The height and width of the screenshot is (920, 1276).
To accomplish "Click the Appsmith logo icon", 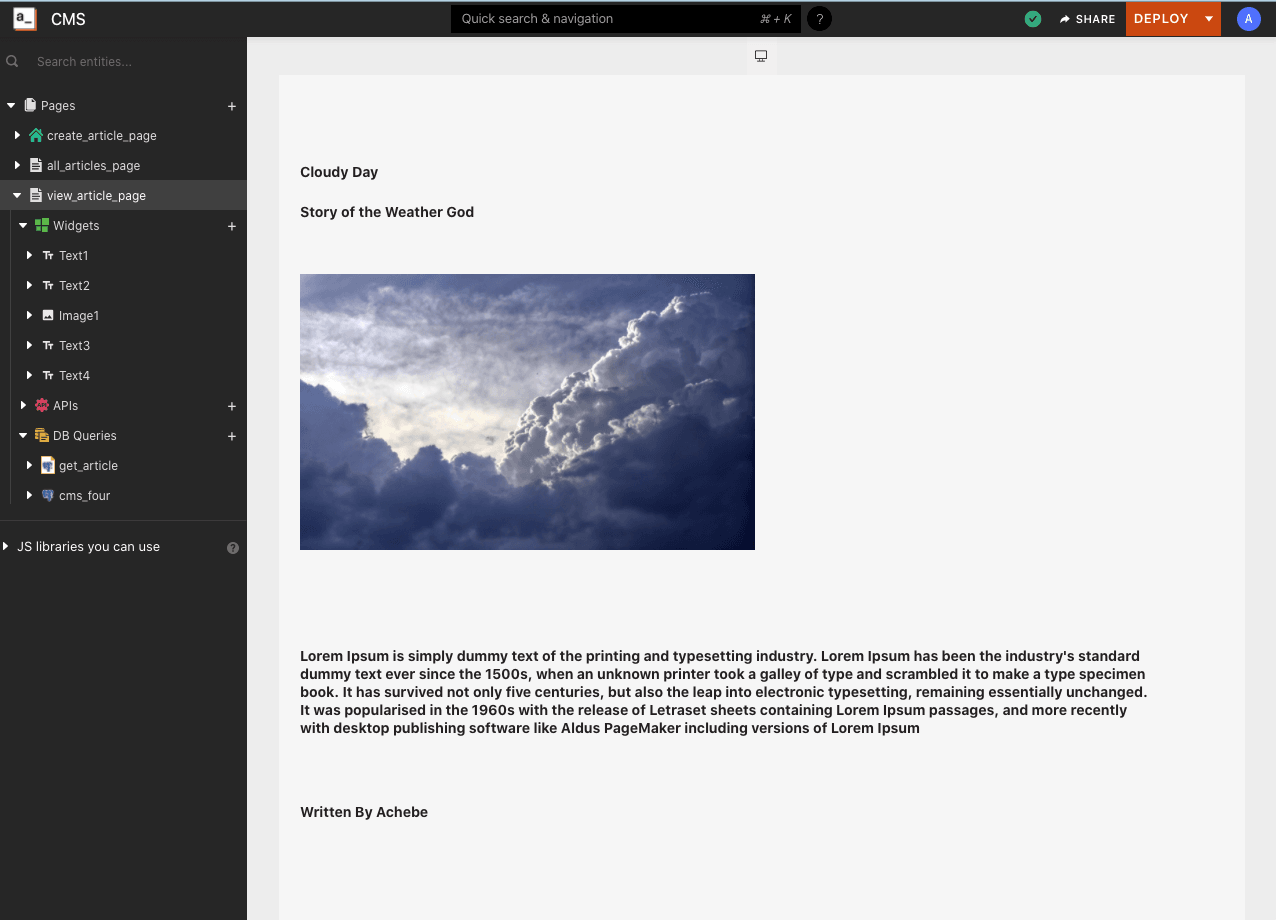I will (25, 18).
